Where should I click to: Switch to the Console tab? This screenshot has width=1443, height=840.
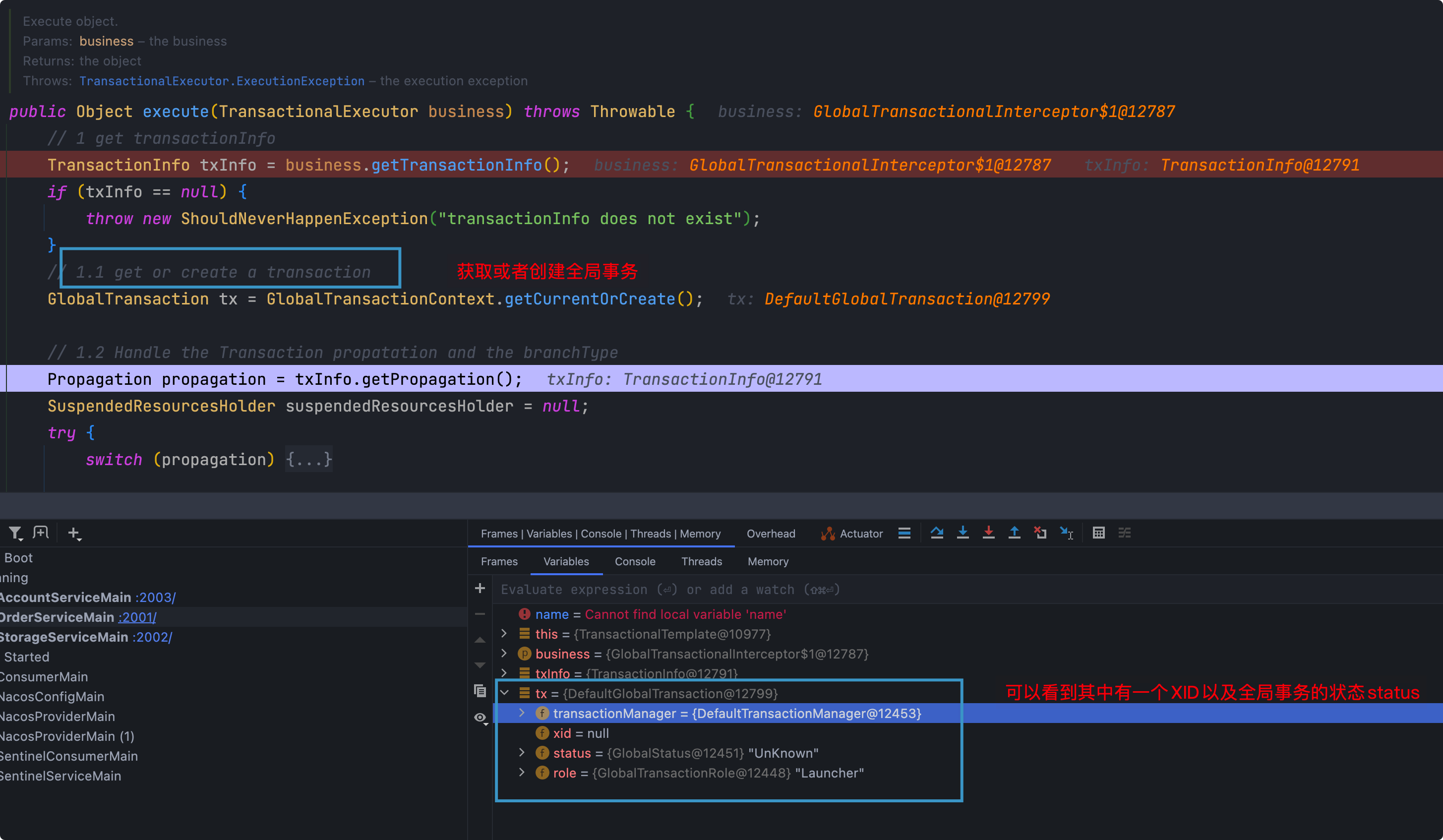[x=634, y=561]
